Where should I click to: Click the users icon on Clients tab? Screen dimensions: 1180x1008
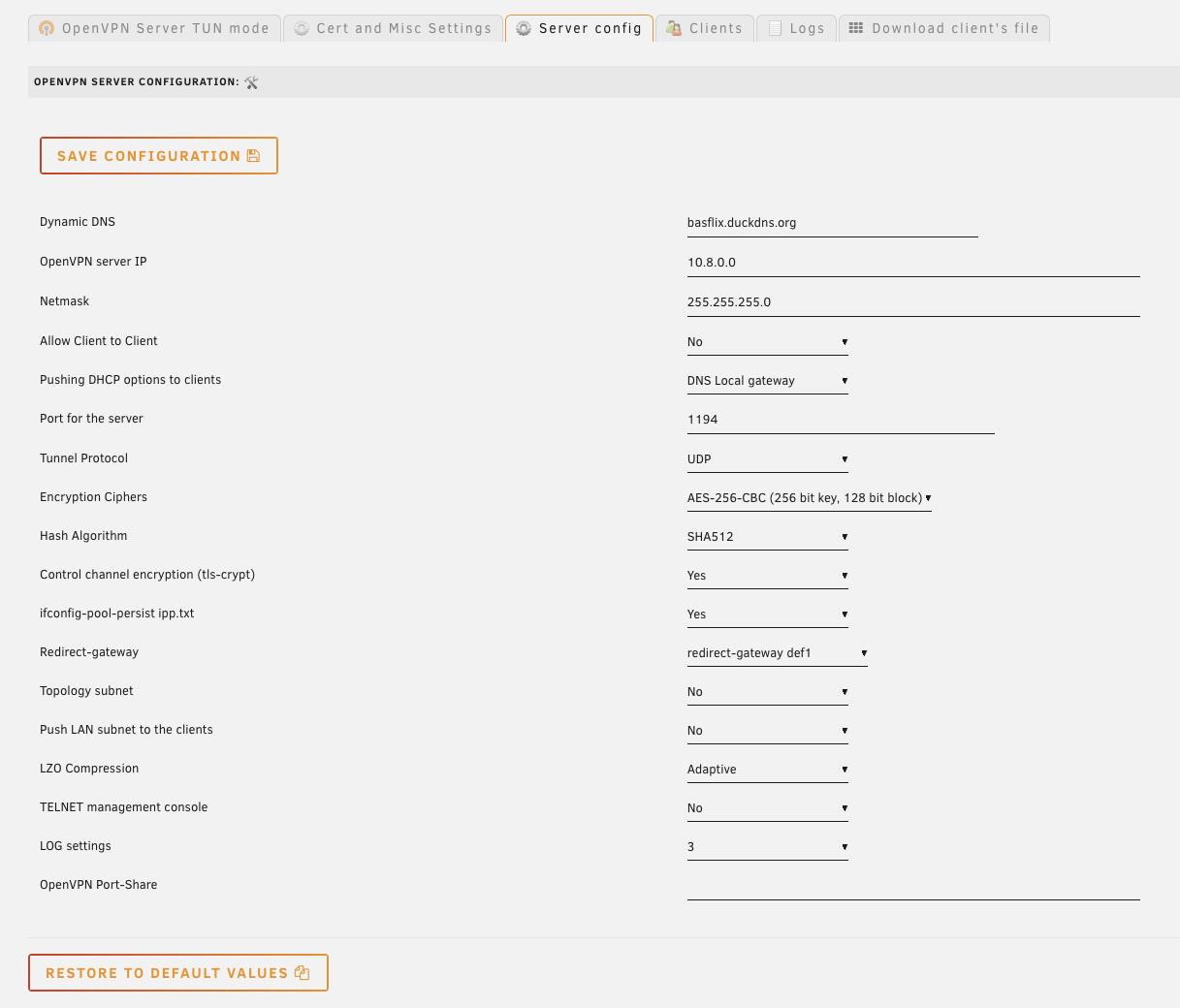pos(674,29)
